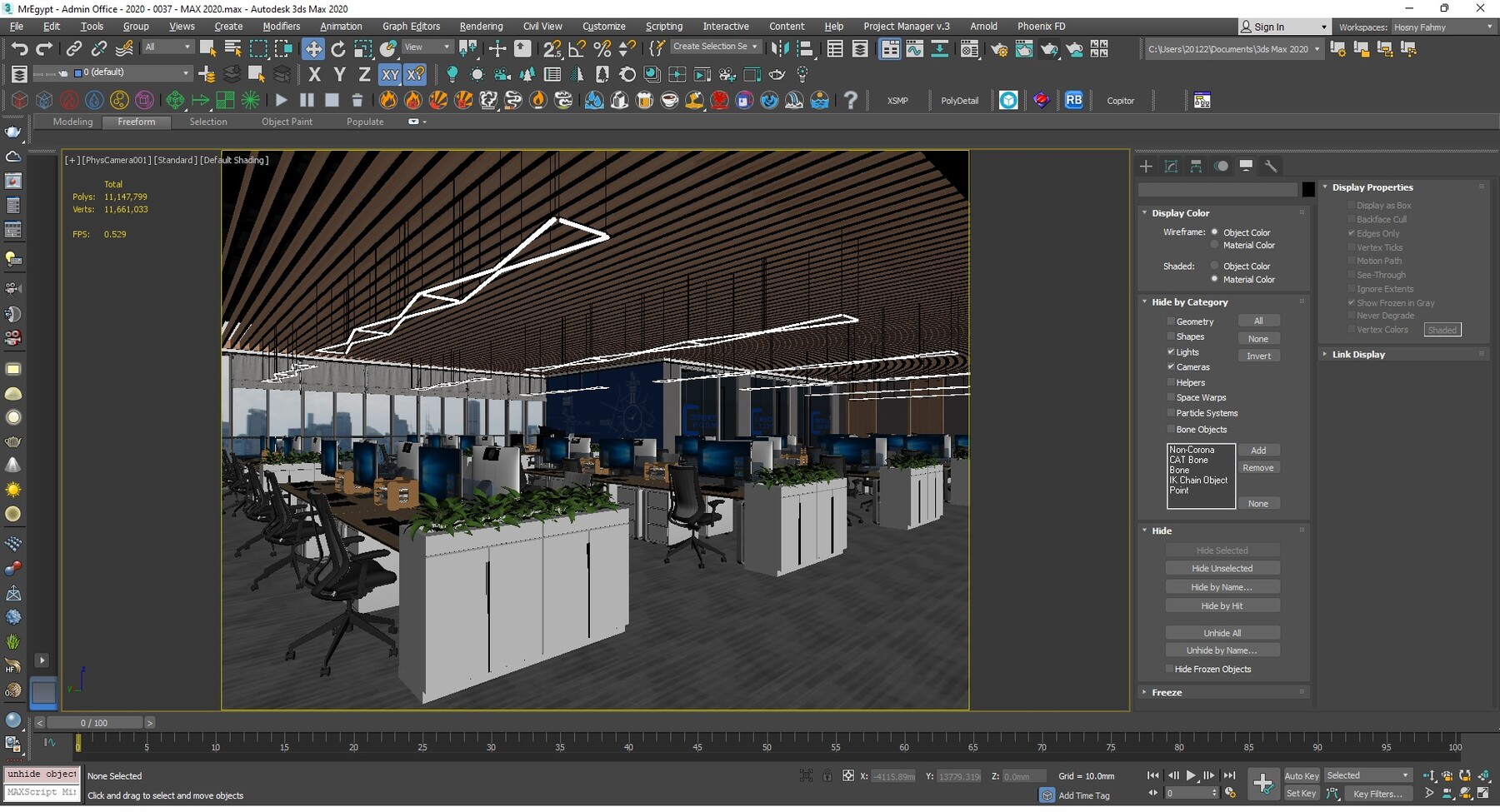
Task: Select the Select and Move tool
Action: pyautogui.click(x=314, y=48)
